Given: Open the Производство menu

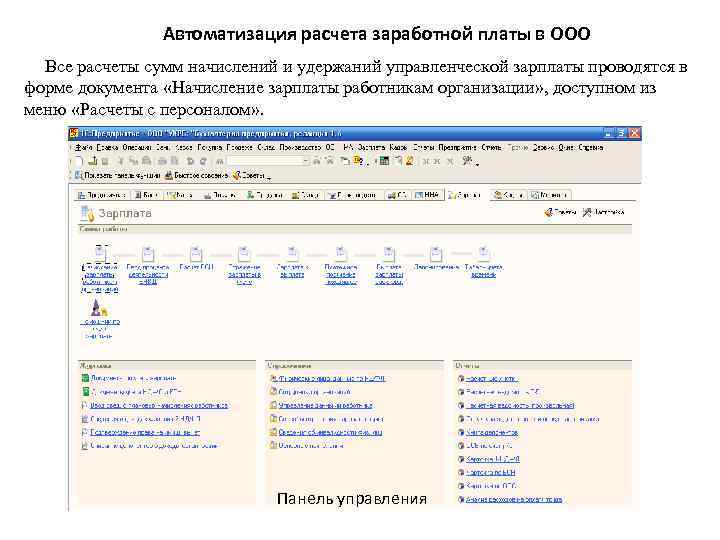Looking at the screenshot, I should point(300,147).
